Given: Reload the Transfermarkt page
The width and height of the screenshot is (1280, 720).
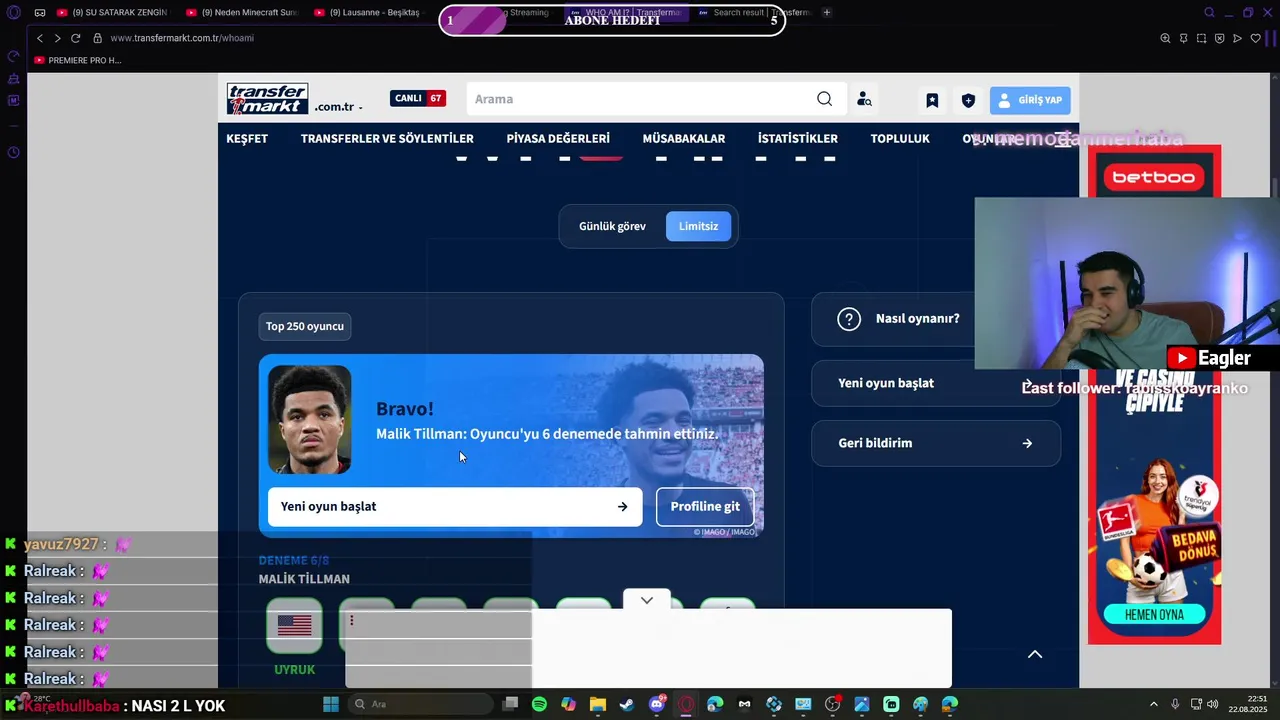Looking at the screenshot, I should [75, 38].
